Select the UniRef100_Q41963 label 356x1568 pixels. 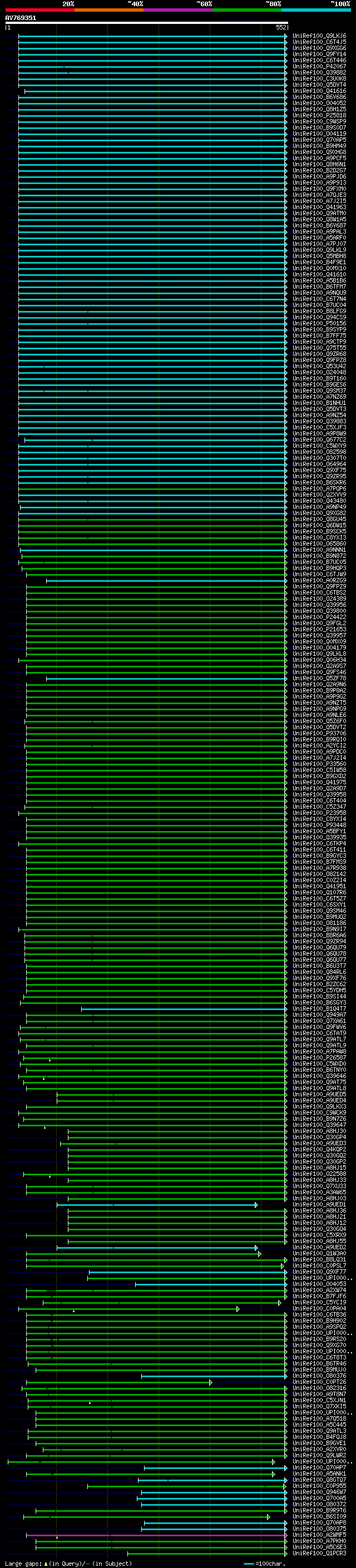click(319, 207)
